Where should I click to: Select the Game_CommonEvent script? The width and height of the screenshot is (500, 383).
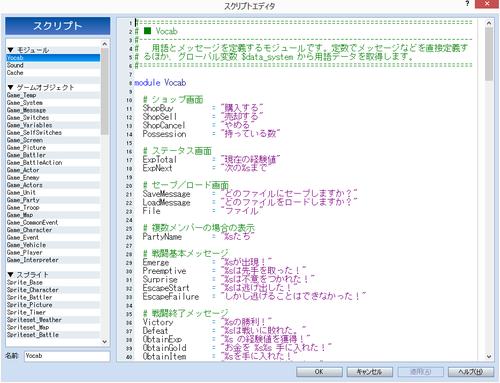coord(53,222)
